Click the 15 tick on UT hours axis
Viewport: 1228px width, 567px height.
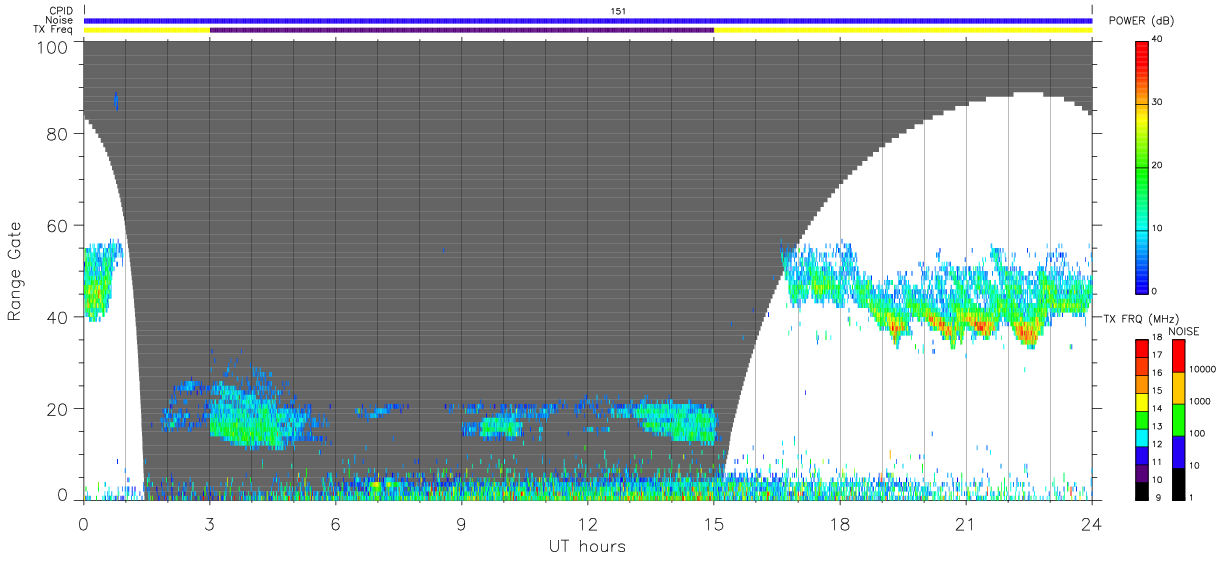[714, 523]
